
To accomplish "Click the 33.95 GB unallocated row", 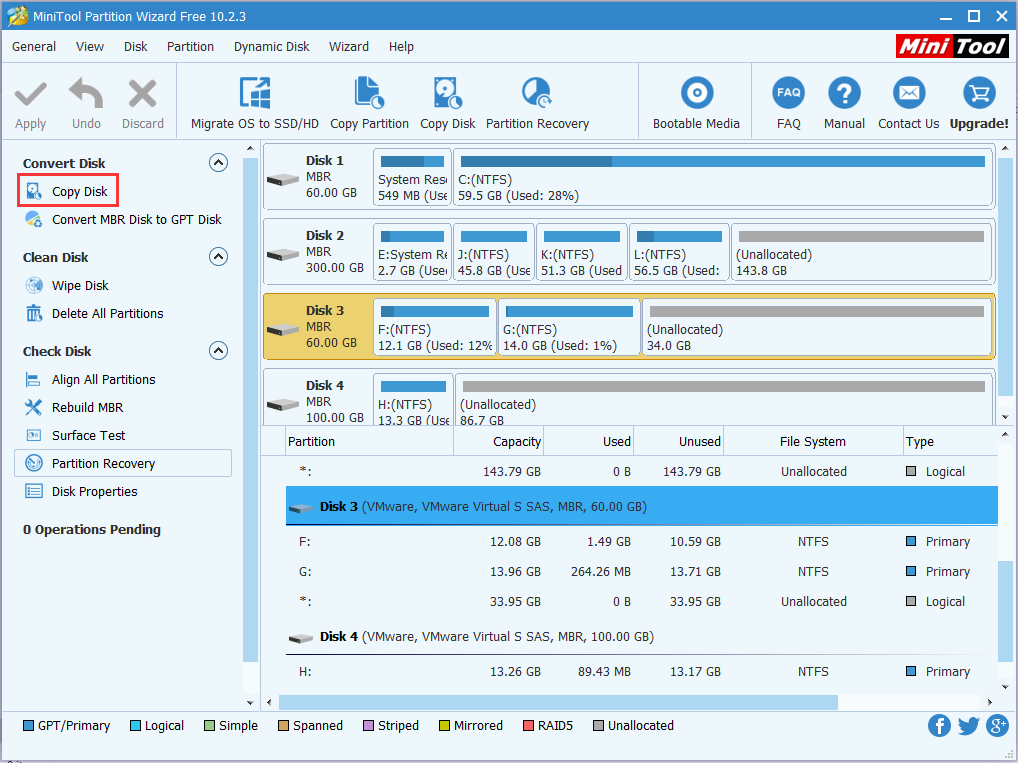I will 641,601.
